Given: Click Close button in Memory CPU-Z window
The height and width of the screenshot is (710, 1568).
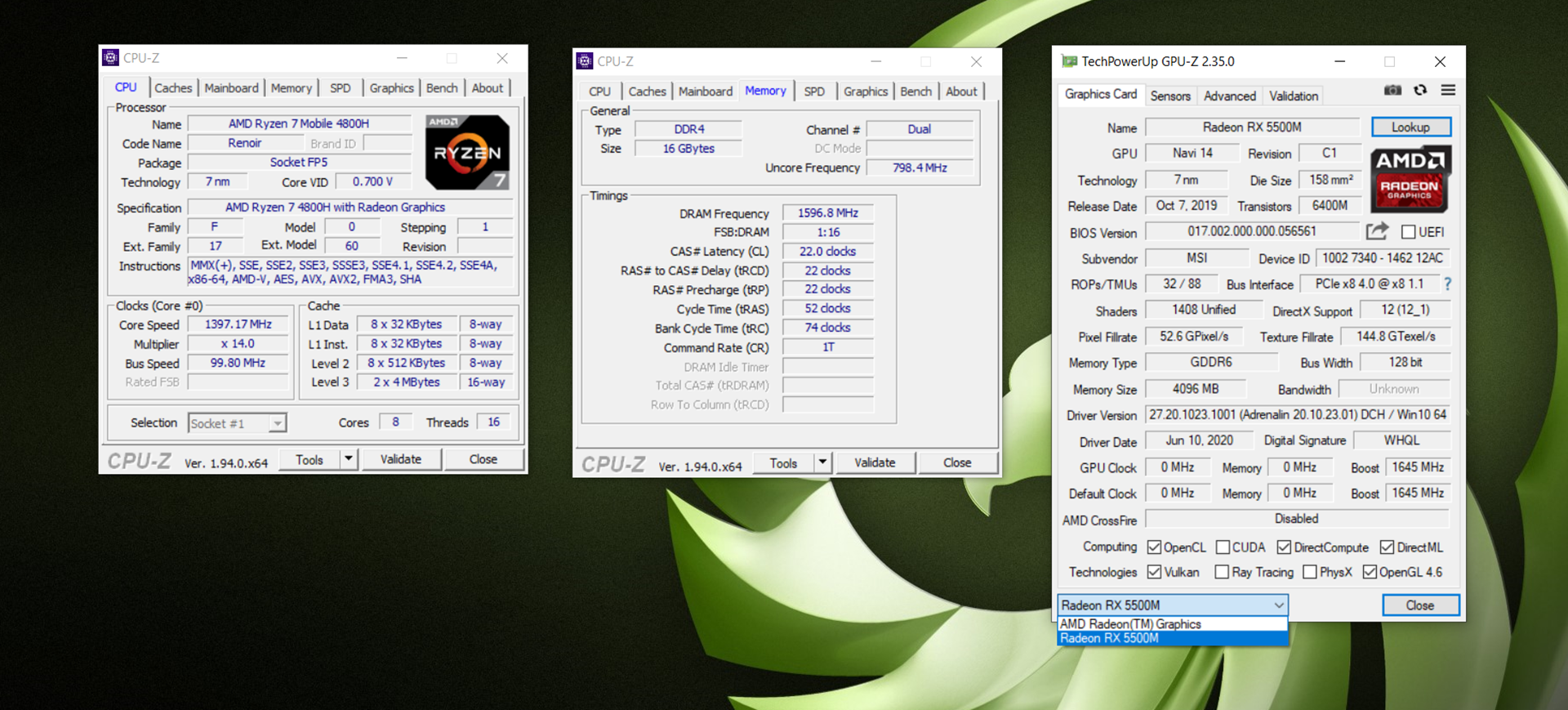Looking at the screenshot, I should coord(957,462).
